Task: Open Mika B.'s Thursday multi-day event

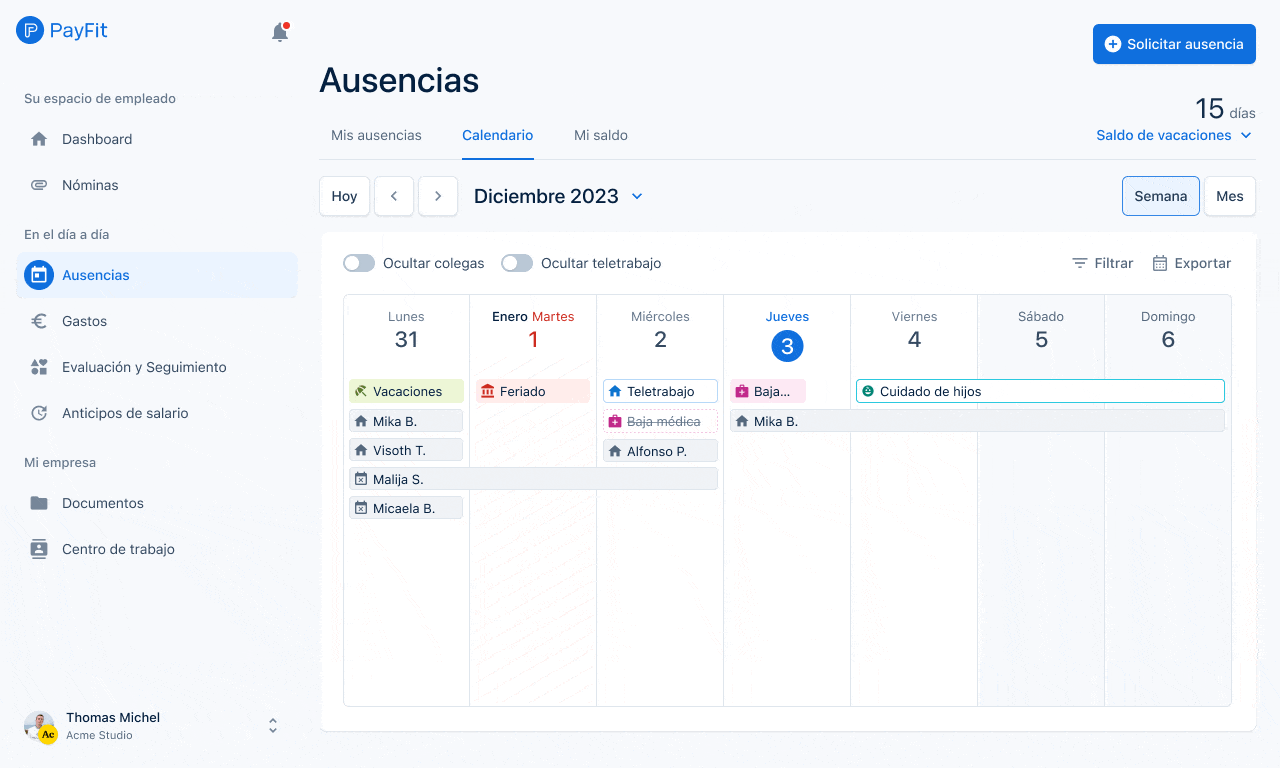Action: [x=977, y=421]
